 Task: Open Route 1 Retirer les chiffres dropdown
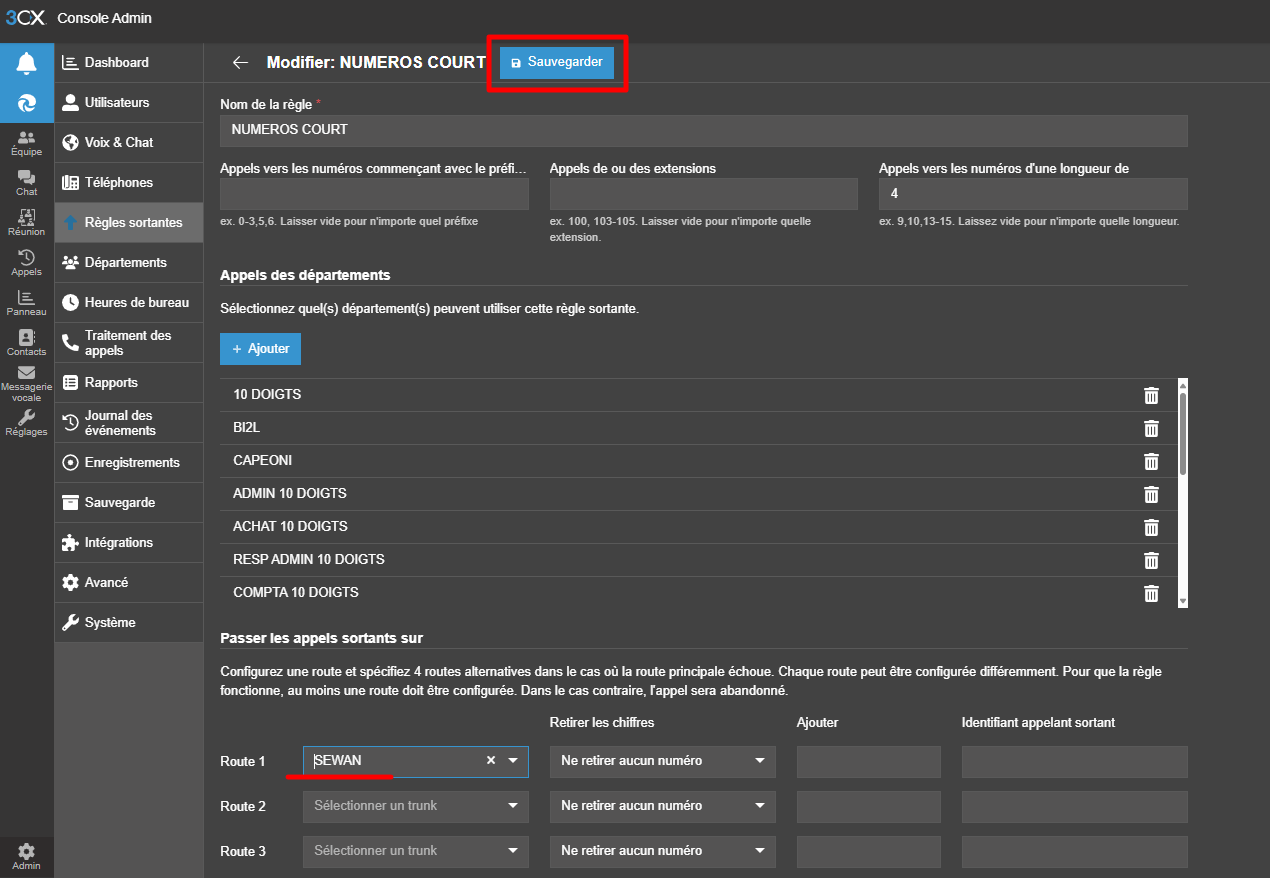pyautogui.click(x=663, y=761)
